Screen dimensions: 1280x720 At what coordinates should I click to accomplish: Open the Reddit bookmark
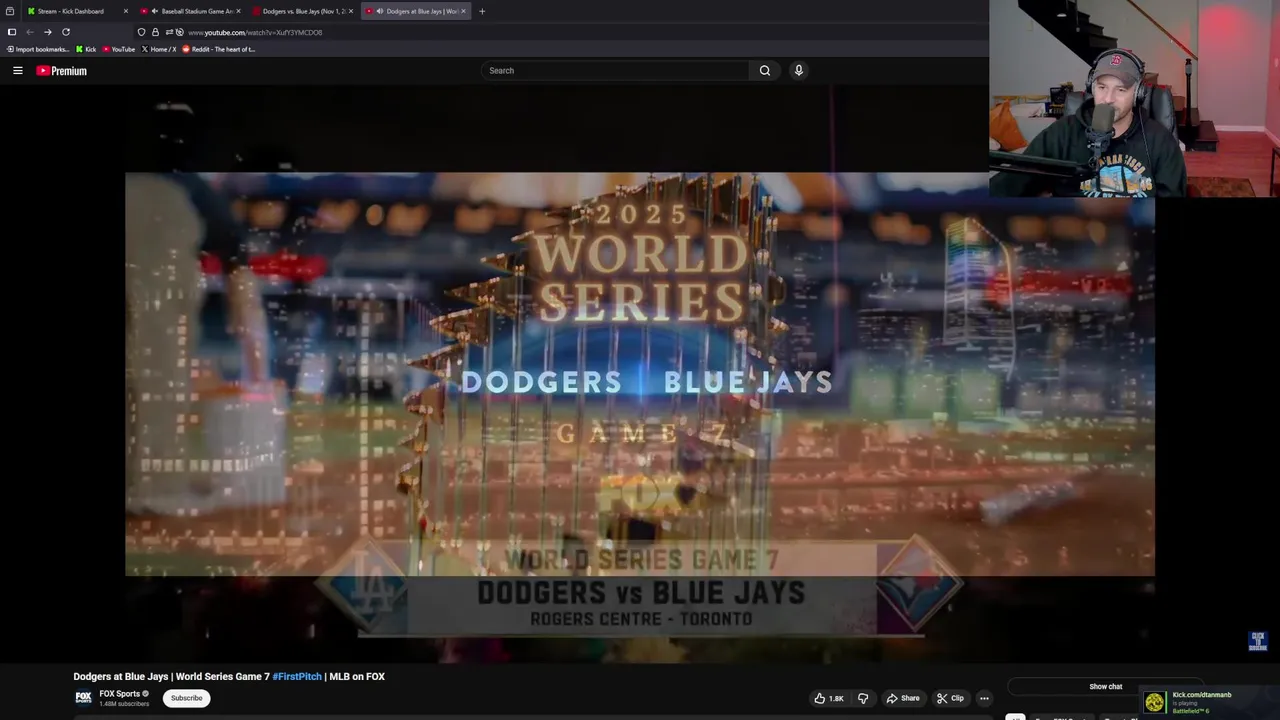pos(218,49)
